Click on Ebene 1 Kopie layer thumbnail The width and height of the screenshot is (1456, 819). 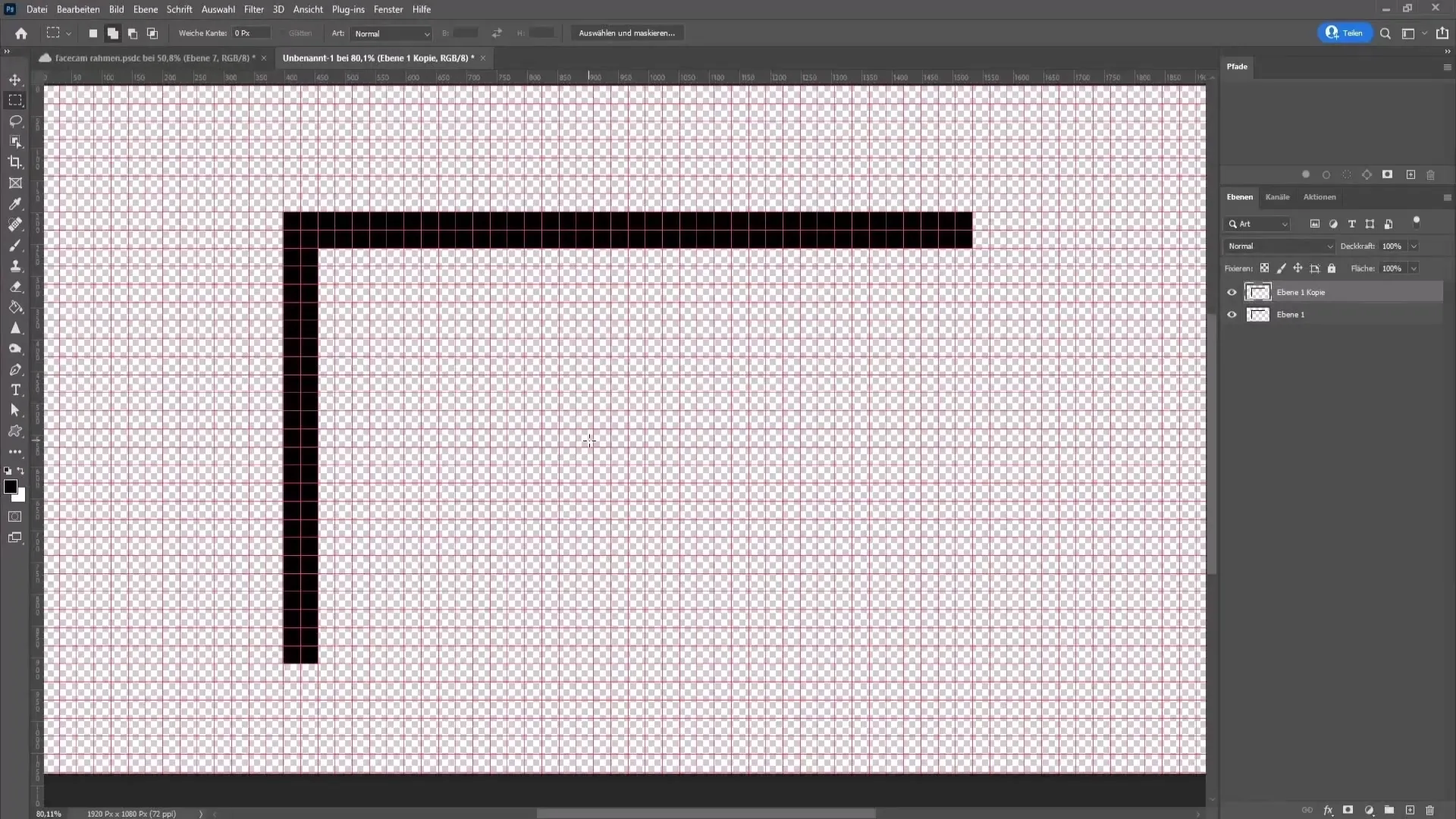tap(1258, 291)
